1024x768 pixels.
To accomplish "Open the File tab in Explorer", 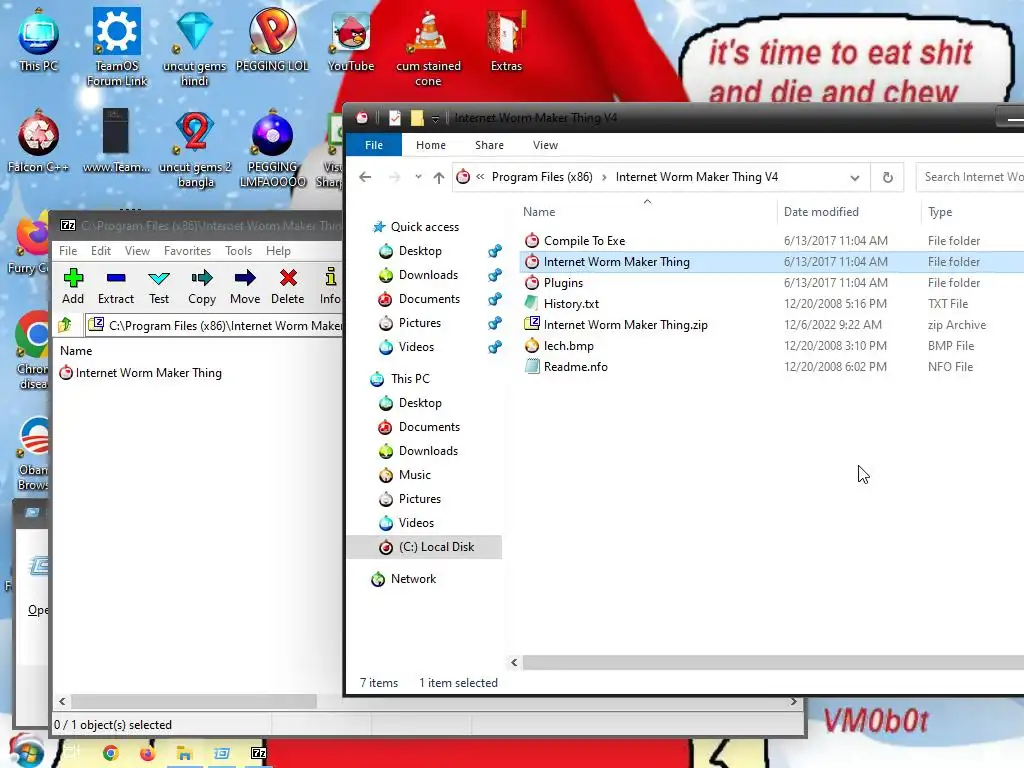I will click(x=374, y=145).
